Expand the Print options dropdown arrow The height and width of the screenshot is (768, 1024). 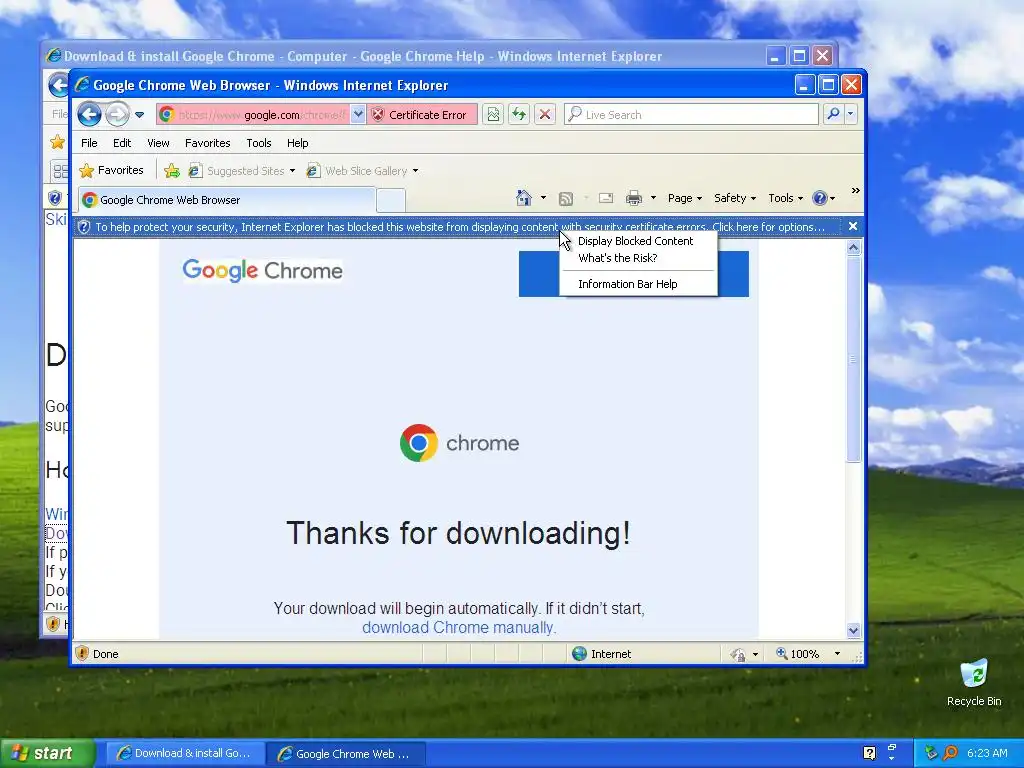click(x=653, y=198)
